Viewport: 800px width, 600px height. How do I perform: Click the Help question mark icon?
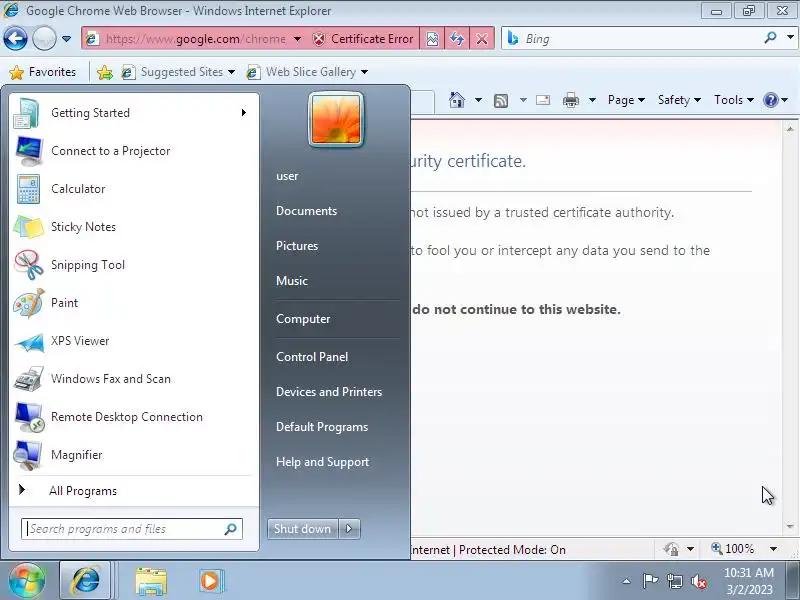pyautogui.click(x=770, y=100)
